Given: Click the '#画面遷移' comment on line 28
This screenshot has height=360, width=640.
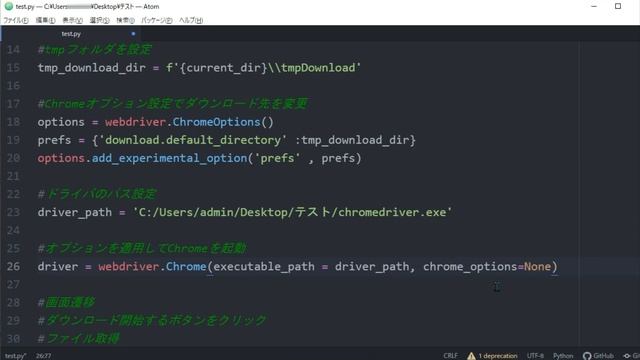Looking at the screenshot, I should (x=66, y=302).
